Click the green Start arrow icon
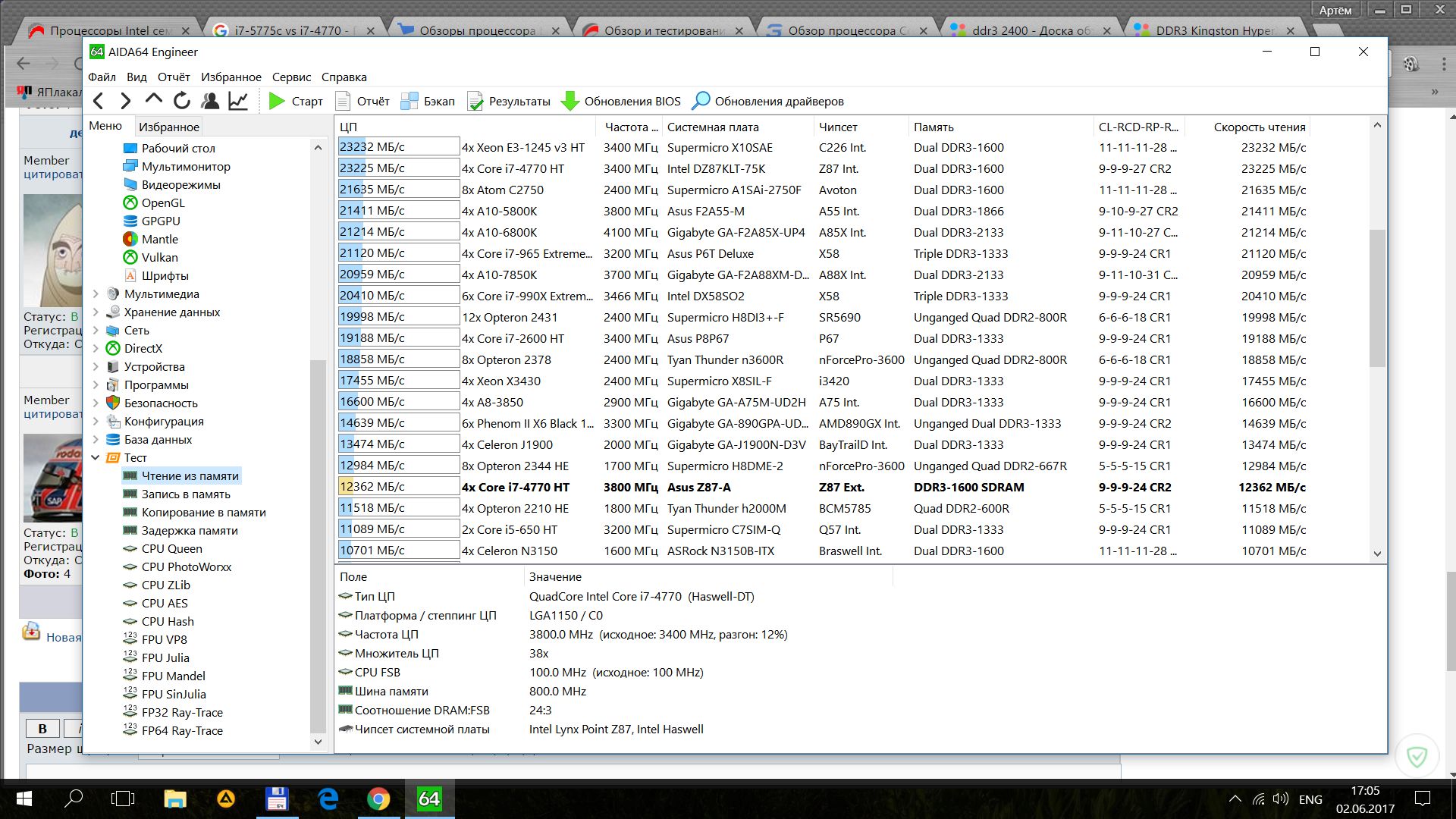This screenshot has height=819, width=1456. [277, 101]
